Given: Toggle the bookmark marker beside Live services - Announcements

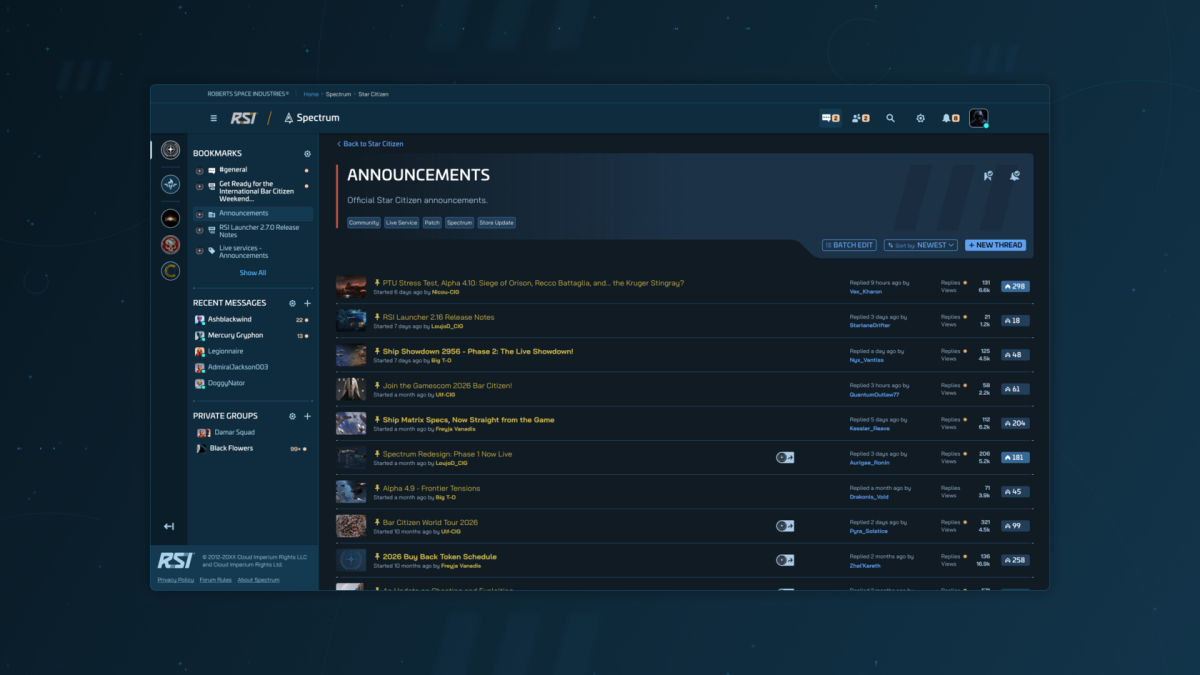Looking at the screenshot, I should [x=200, y=250].
